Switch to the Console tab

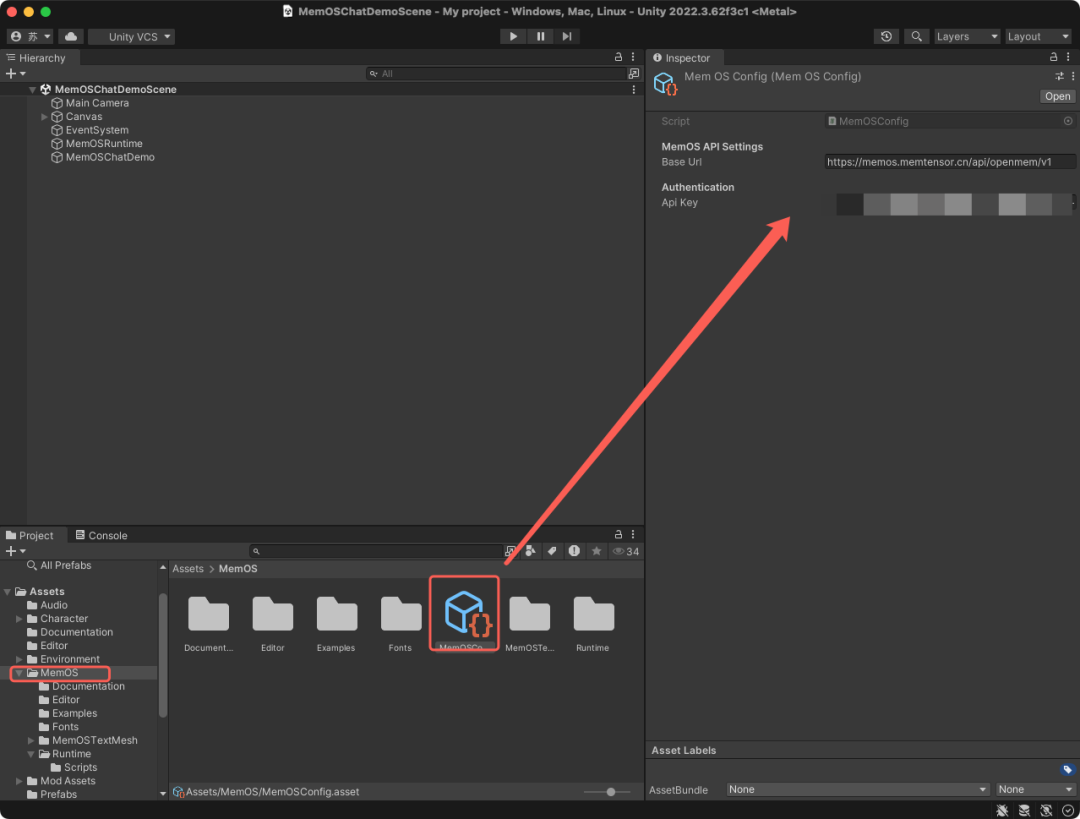click(x=101, y=535)
